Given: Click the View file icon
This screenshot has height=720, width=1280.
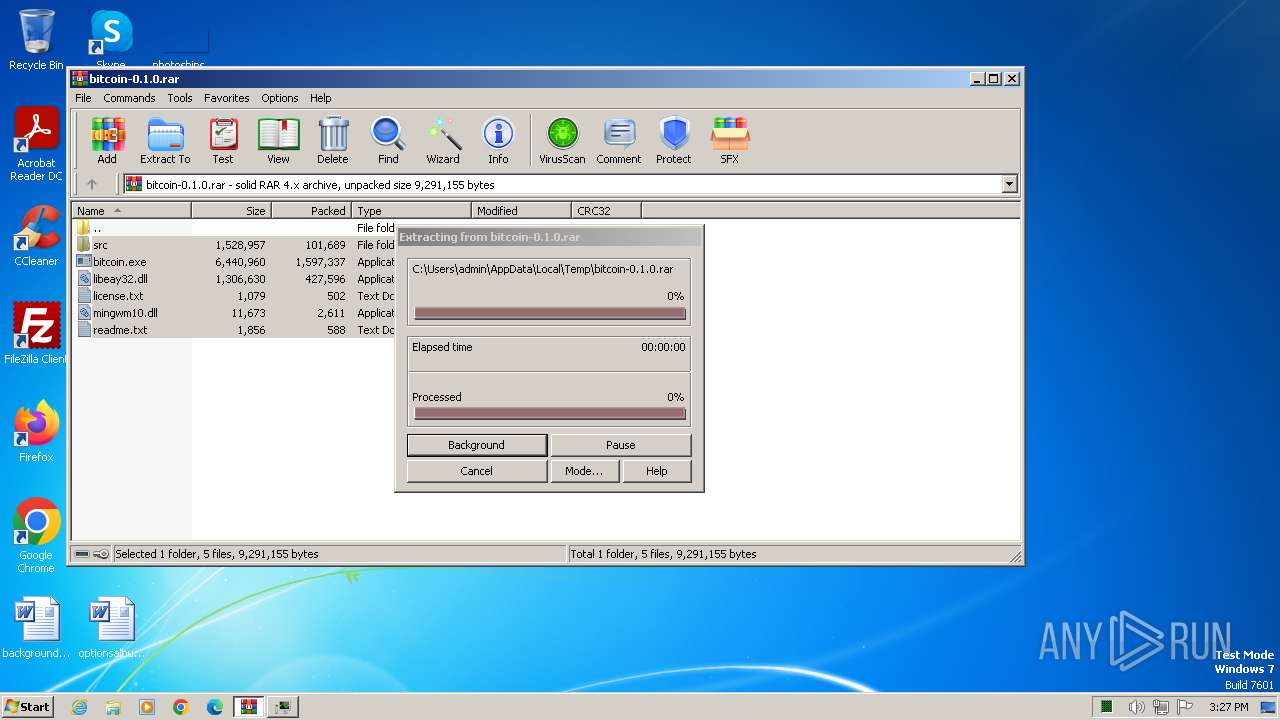Looking at the screenshot, I should [x=278, y=140].
